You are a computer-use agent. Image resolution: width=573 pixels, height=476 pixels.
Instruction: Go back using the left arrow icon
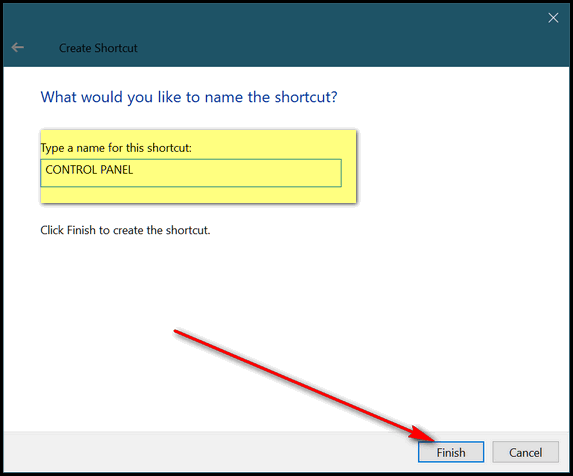[18, 47]
